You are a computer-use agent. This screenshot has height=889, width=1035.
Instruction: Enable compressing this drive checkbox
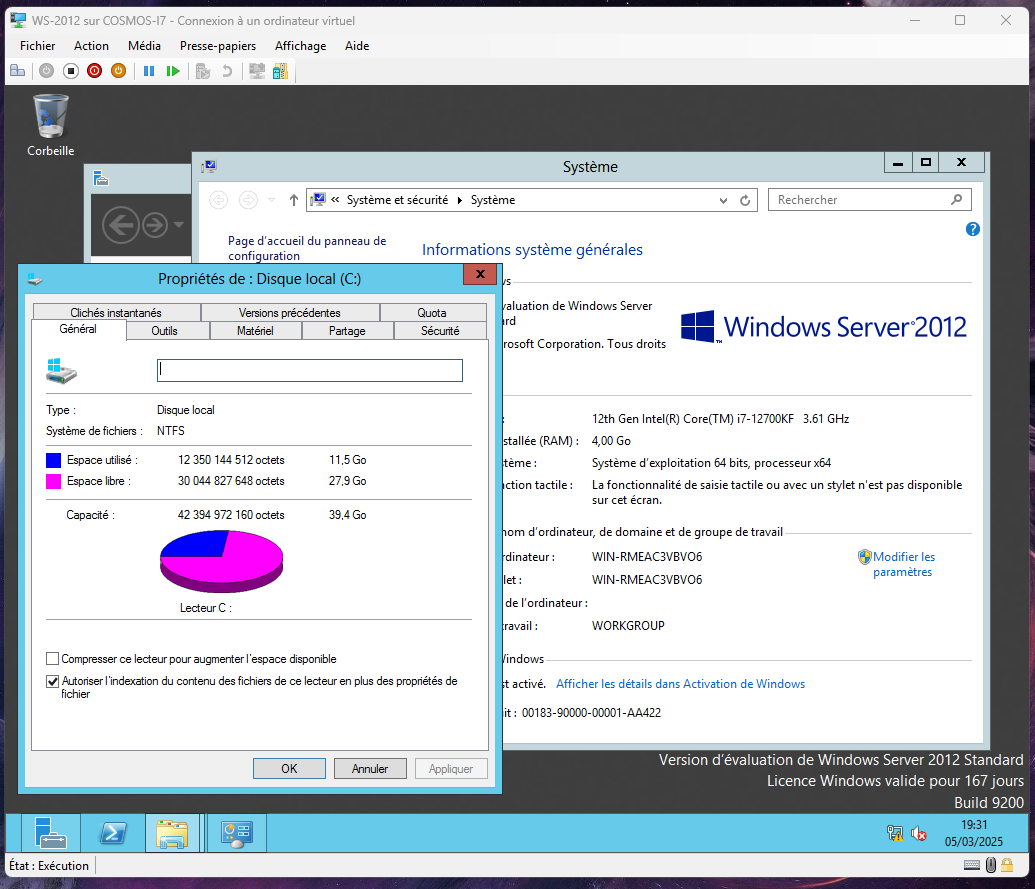53,659
